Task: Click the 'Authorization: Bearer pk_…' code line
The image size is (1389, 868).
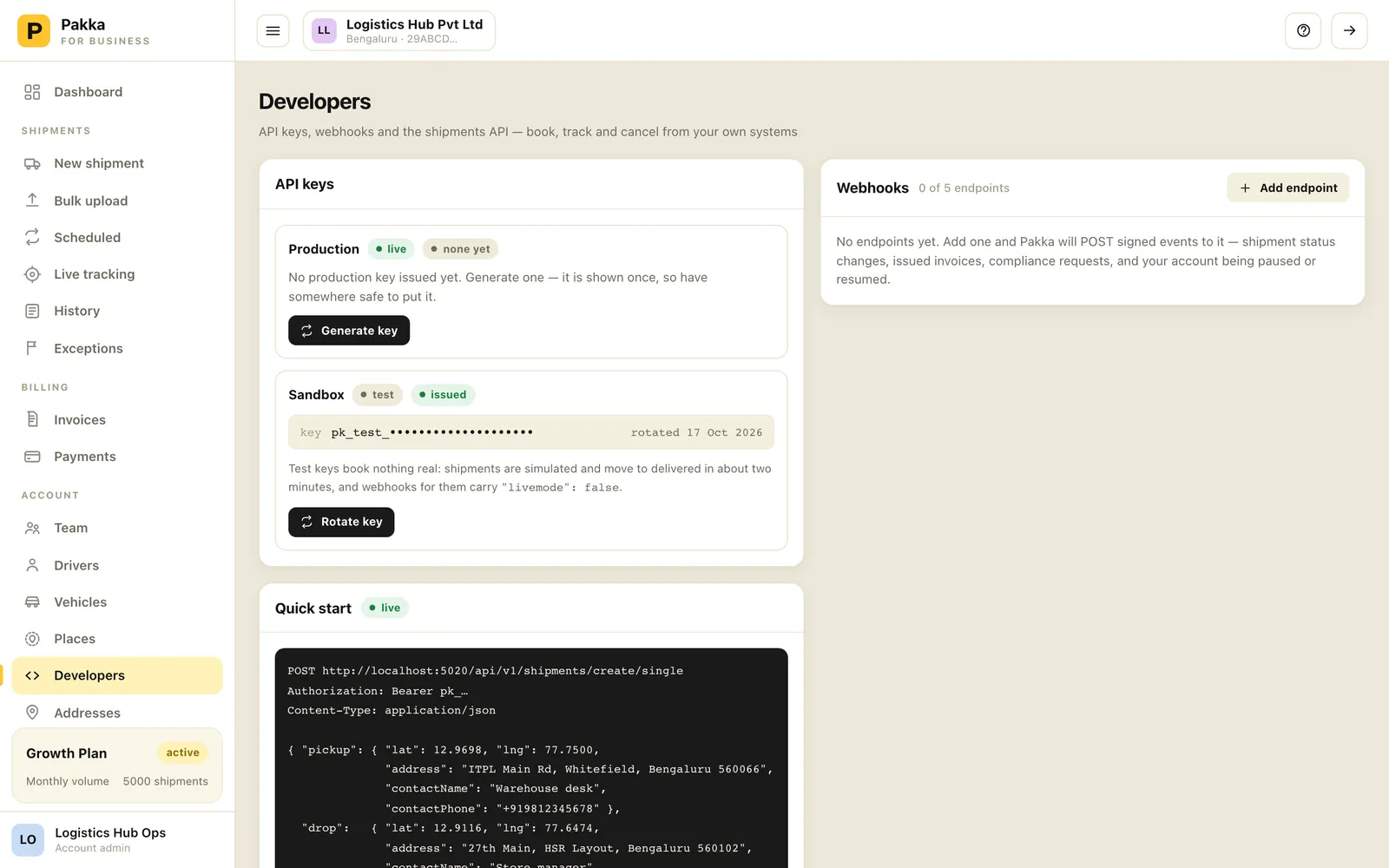Action: click(378, 691)
